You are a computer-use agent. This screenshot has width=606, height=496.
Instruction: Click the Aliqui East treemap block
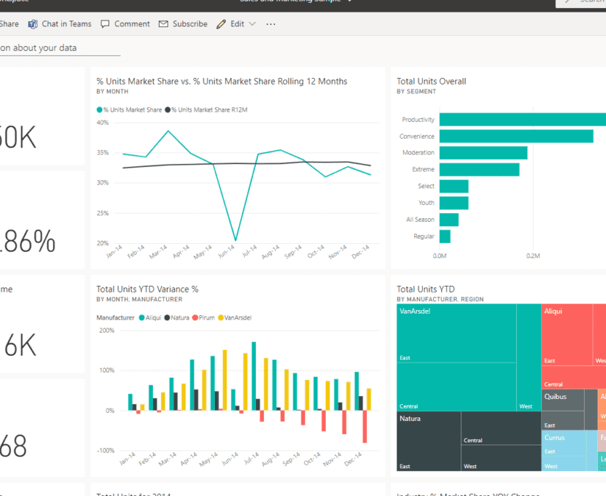[567, 334]
